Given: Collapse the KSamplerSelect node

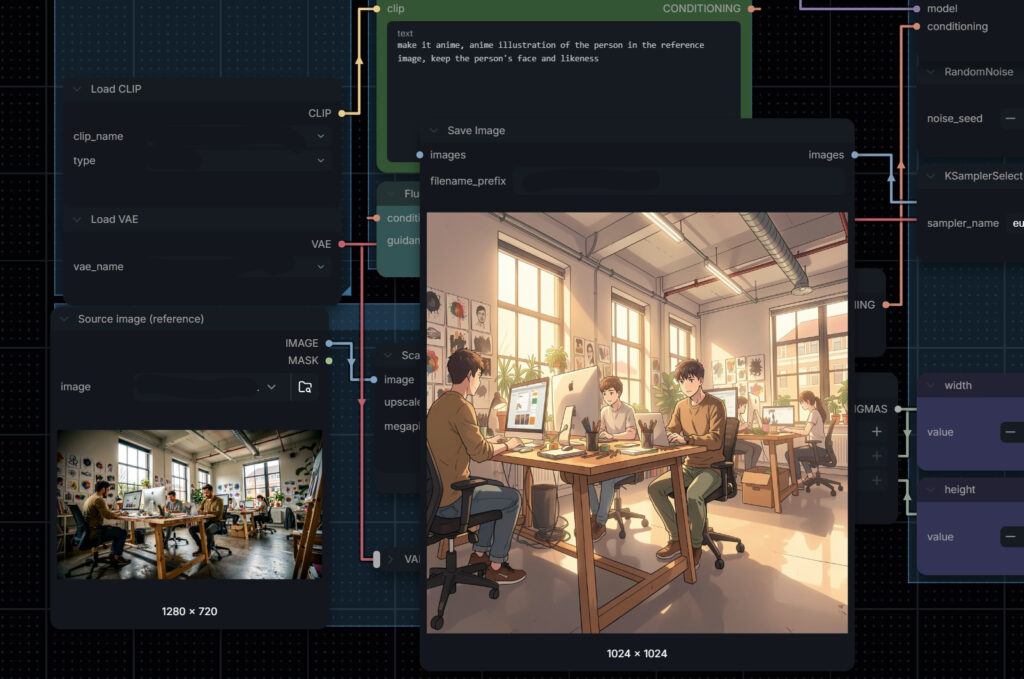Looking at the screenshot, I should pyautogui.click(x=931, y=176).
